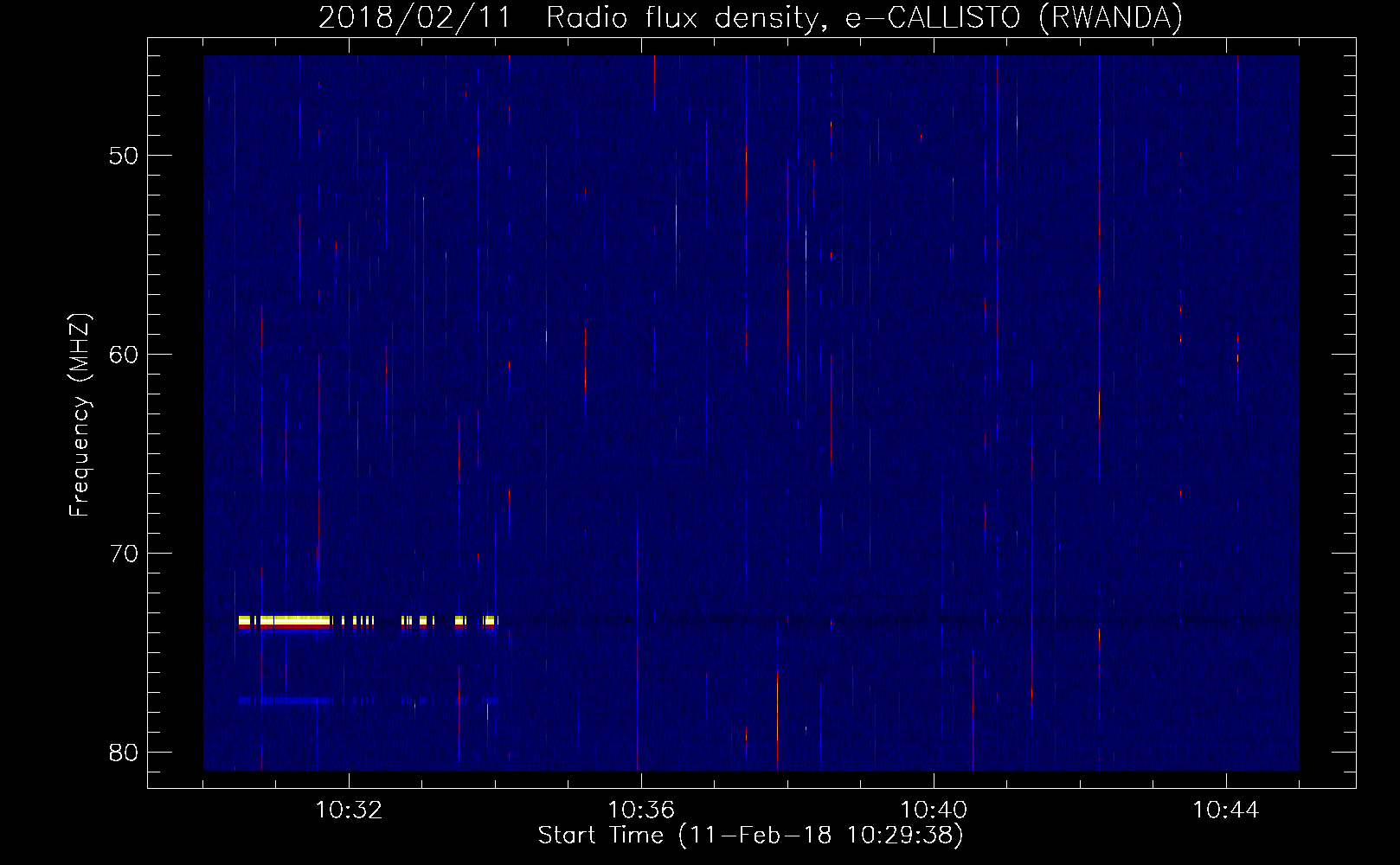This screenshot has width=1400, height=865.
Task: Click the 80 MHz frequency tick label
Action: 125,752
